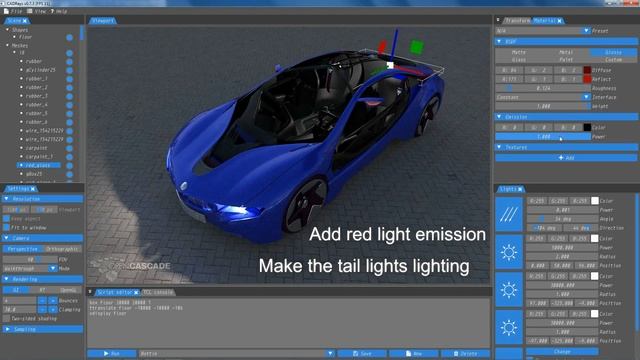
Task: Click the Save script button
Action: [x=362, y=353]
